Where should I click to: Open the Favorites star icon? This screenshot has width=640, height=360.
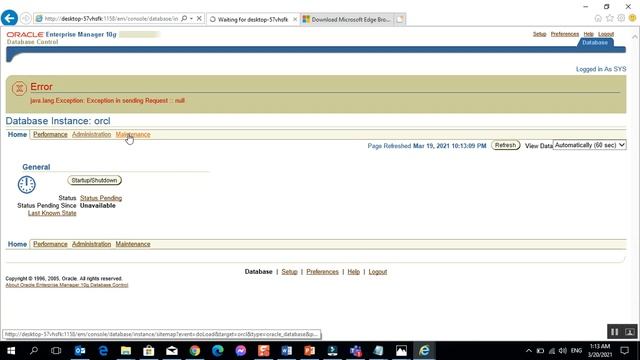click(610, 18)
